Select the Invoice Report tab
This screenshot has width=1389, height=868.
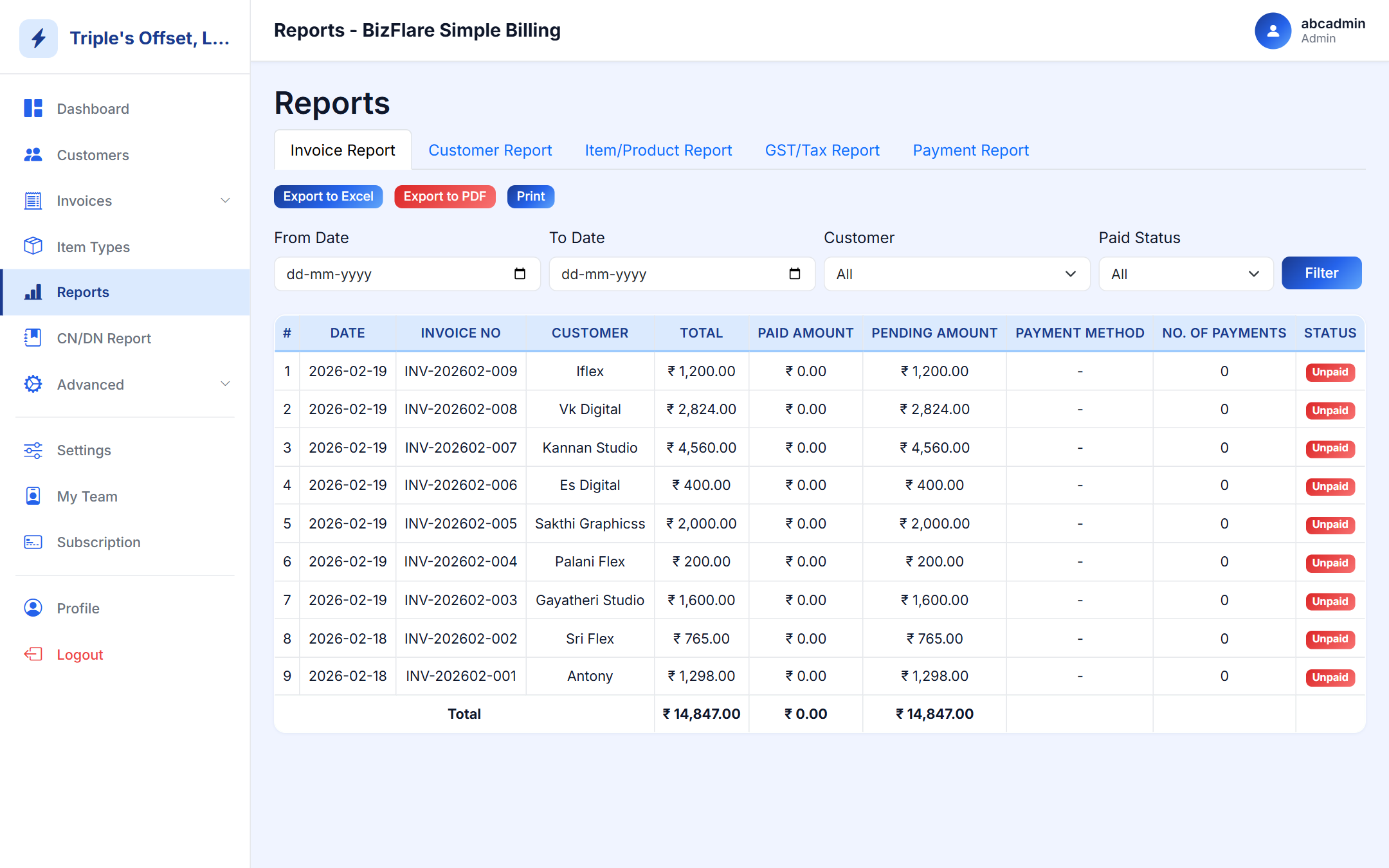point(343,150)
